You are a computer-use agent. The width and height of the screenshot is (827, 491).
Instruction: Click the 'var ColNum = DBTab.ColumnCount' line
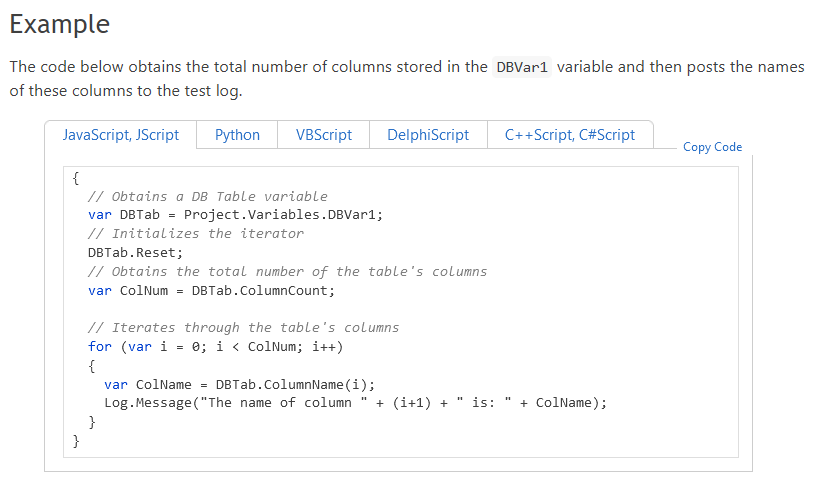click(211, 290)
